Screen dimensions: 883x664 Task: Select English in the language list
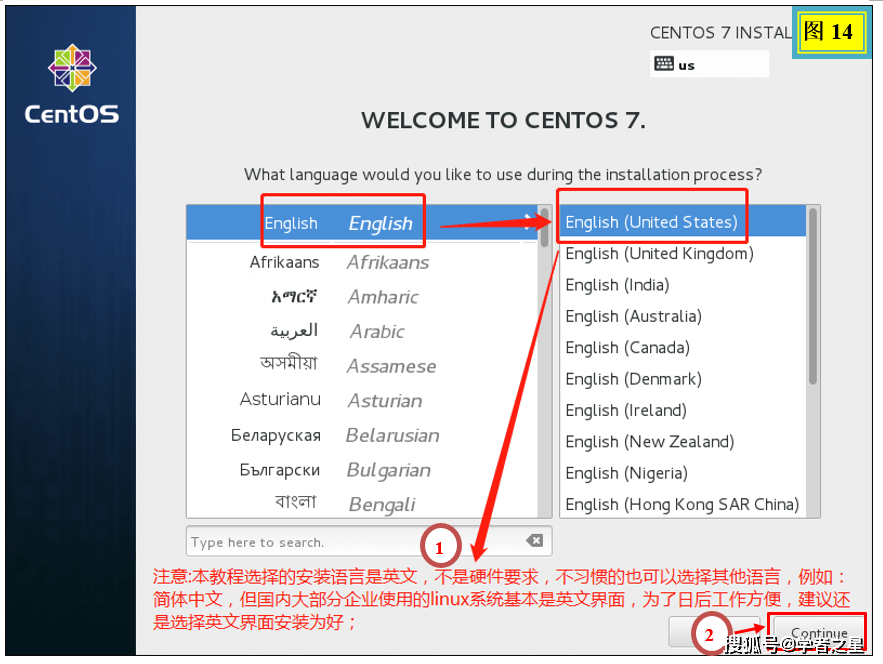pos(362,223)
